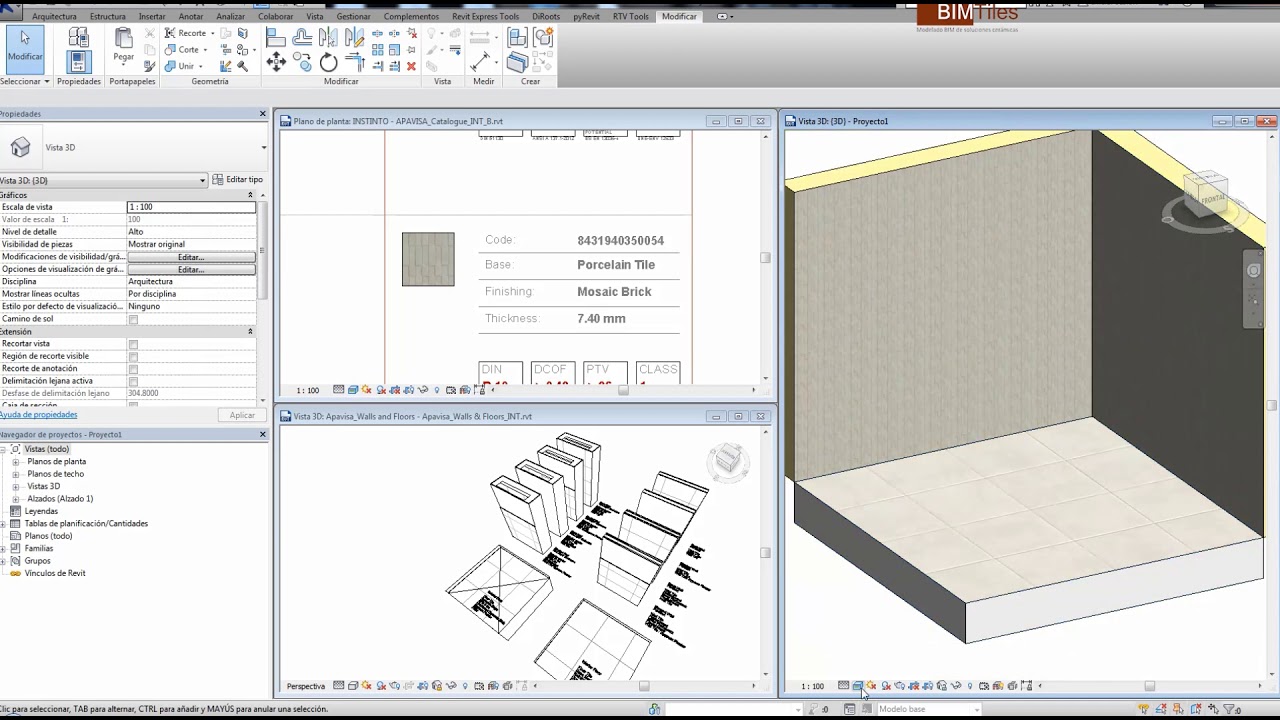Open the Anotar ribbon tab
Screen dimensions: 1280x720
point(190,17)
